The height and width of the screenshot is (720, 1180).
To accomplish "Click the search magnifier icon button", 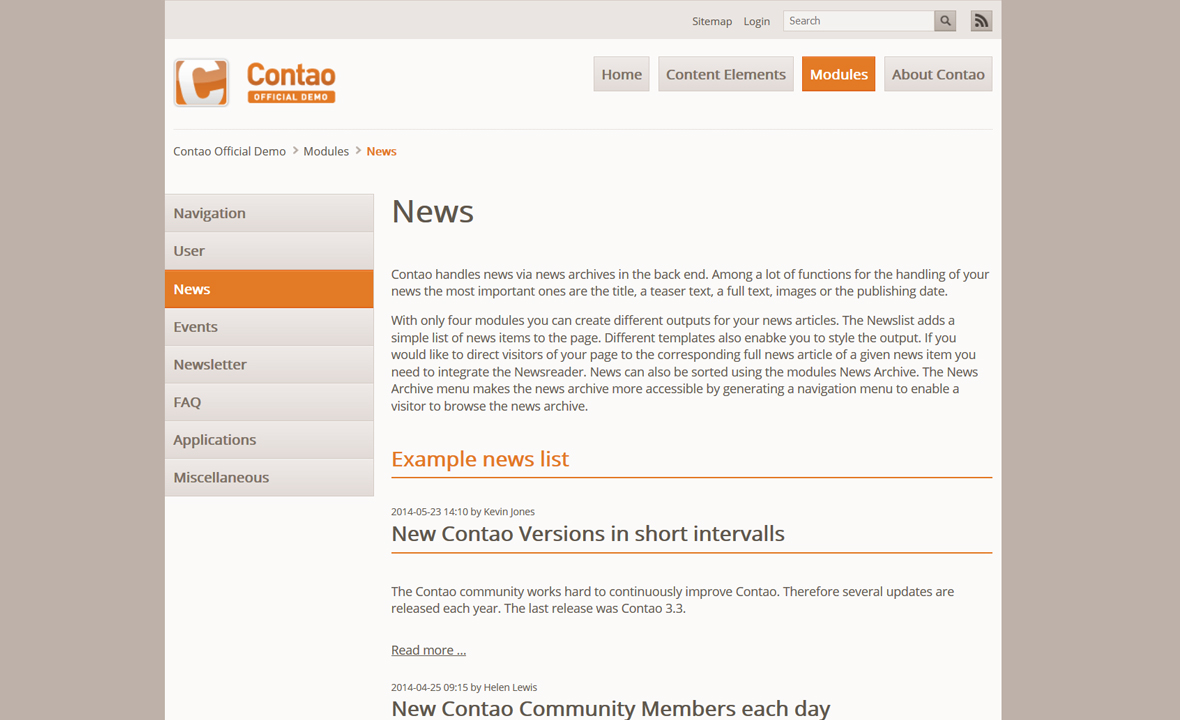I will (x=945, y=21).
